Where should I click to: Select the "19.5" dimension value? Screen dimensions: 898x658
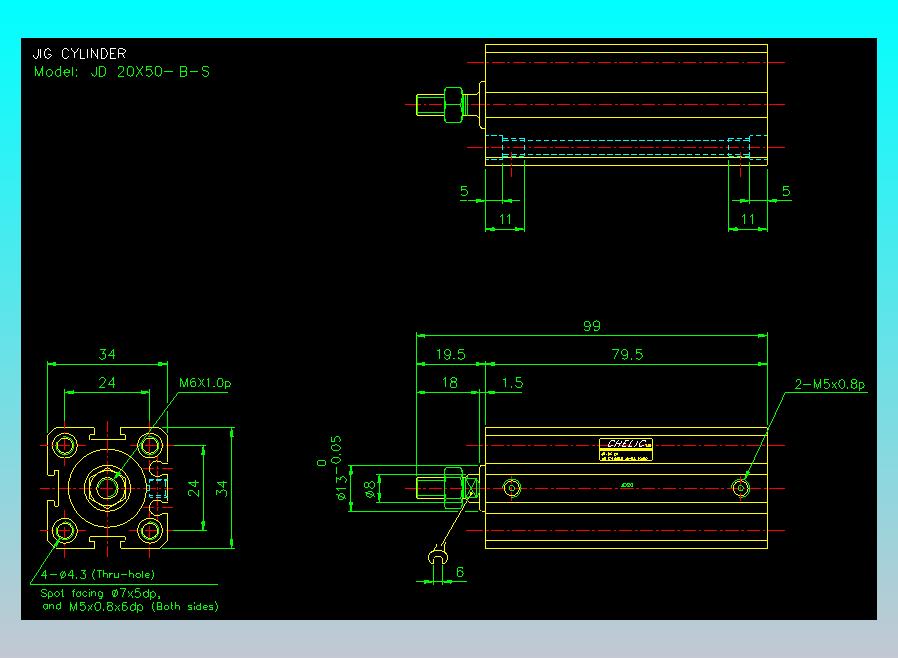click(450, 354)
